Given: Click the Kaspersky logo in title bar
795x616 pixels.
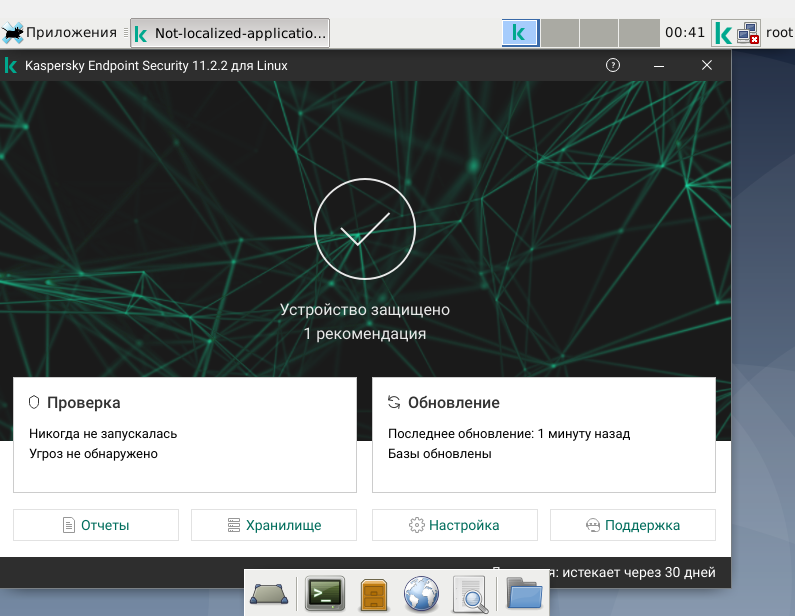Looking at the screenshot, I should pyautogui.click(x=11, y=65).
